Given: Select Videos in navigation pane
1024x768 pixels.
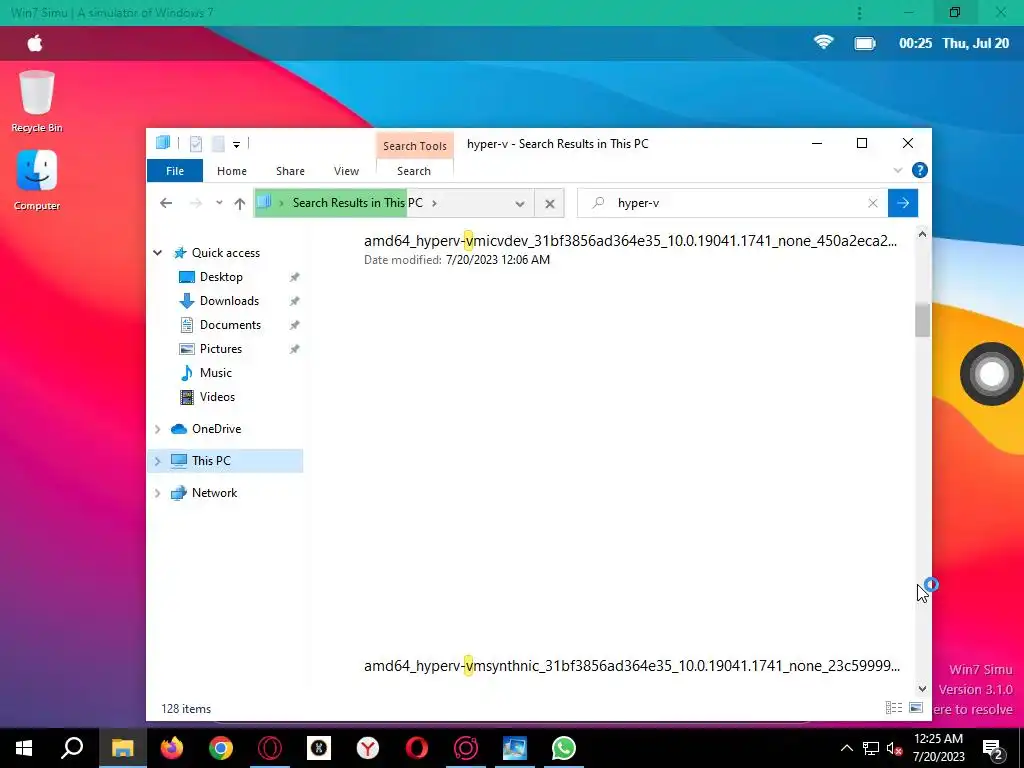Looking at the screenshot, I should point(217,397).
